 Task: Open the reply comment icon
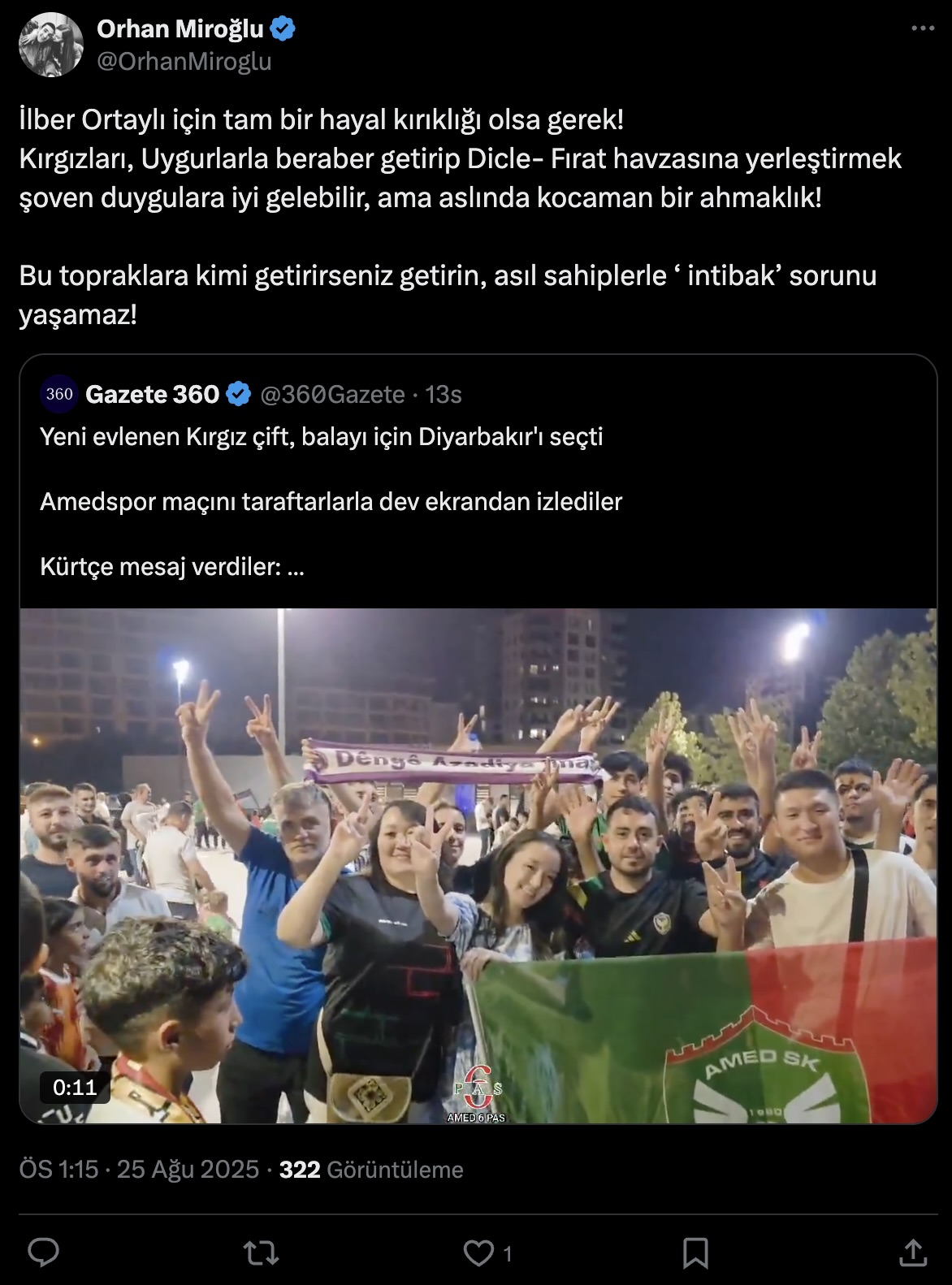pyautogui.click(x=44, y=1253)
